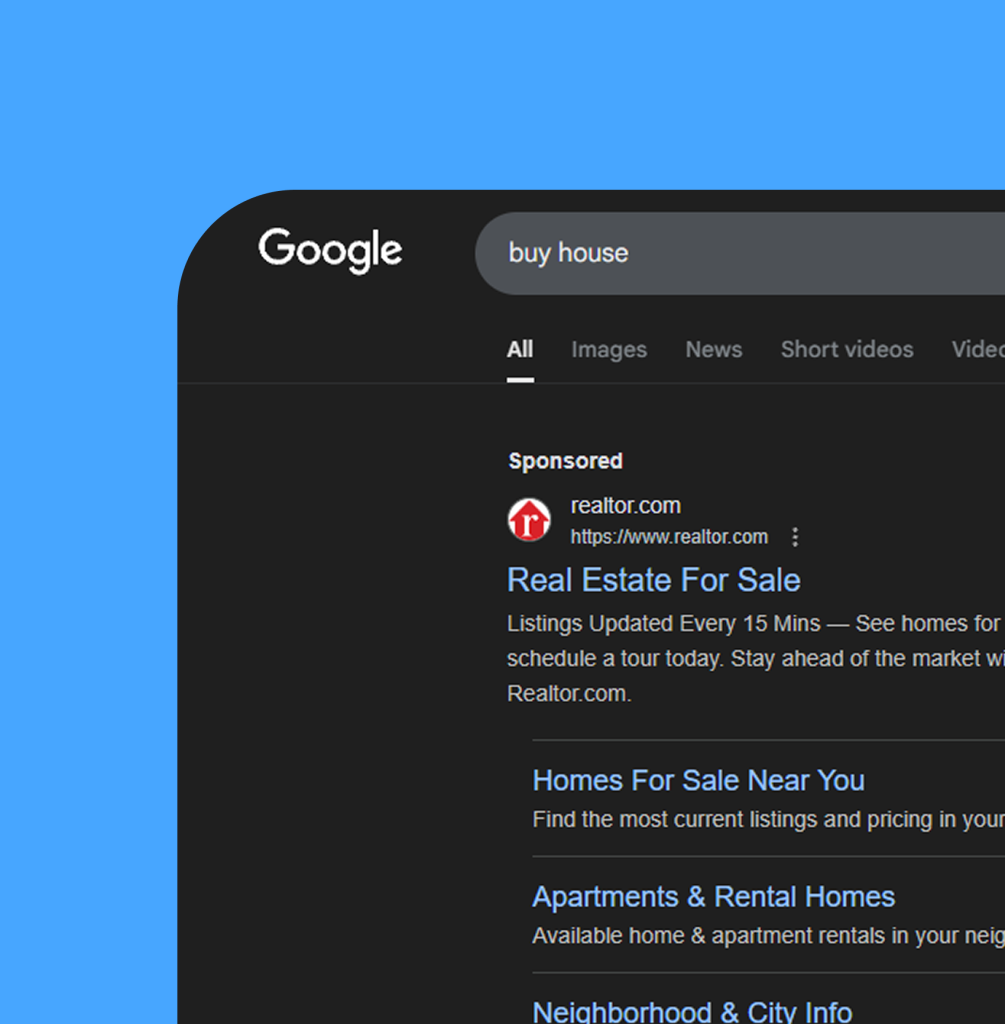
Task: Open the three-dot ad options menu
Action: point(795,537)
